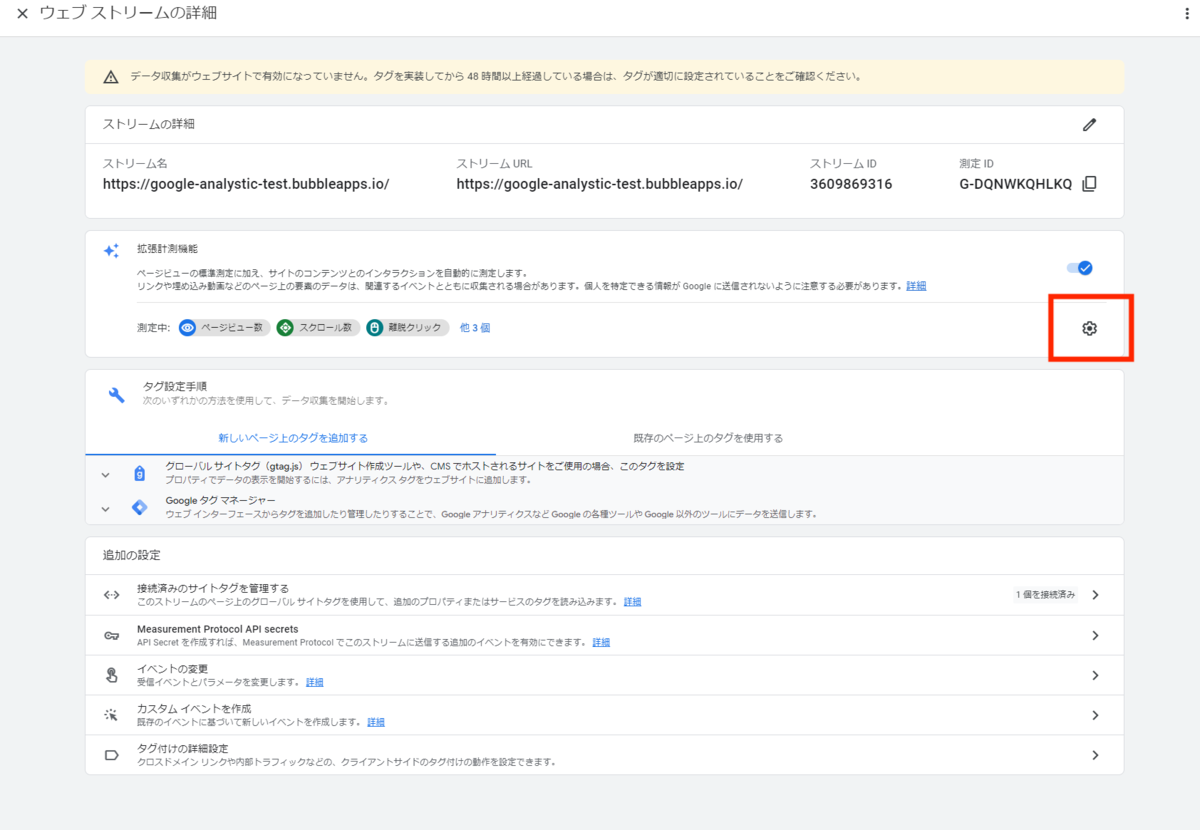Open enhanced measurement gear settings

click(1090, 328)
